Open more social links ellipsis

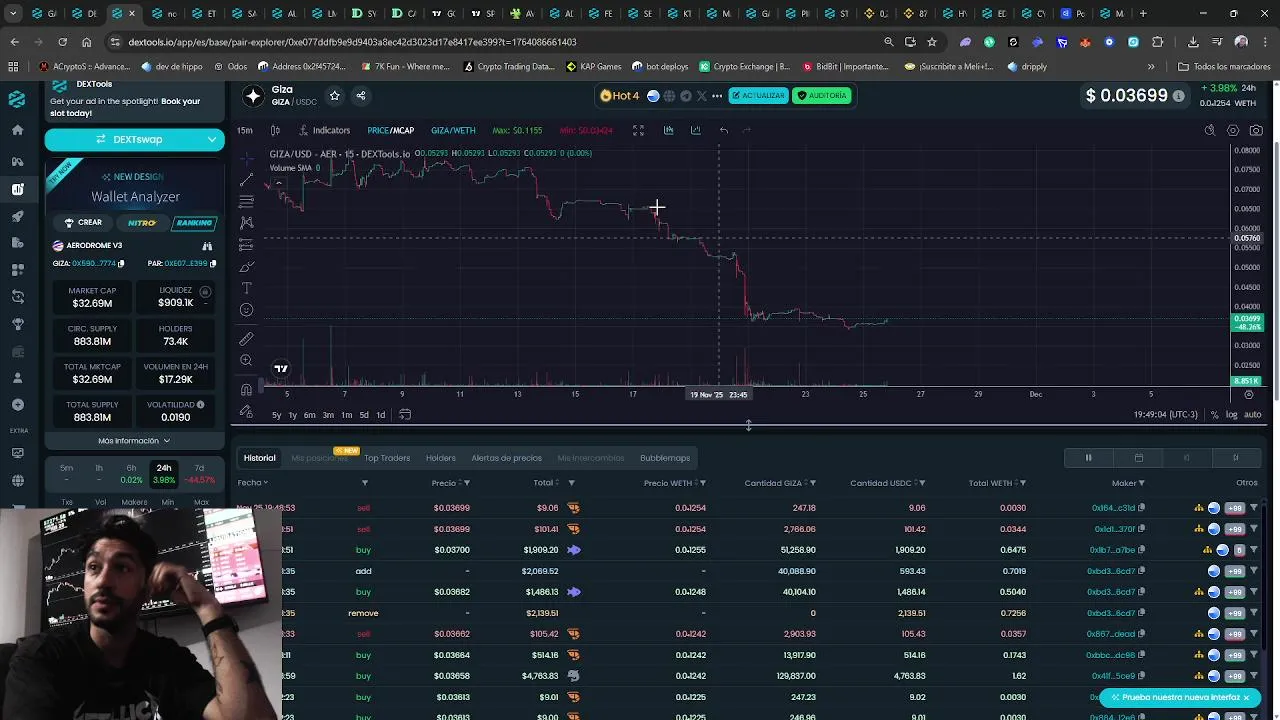tap(717, 96)
